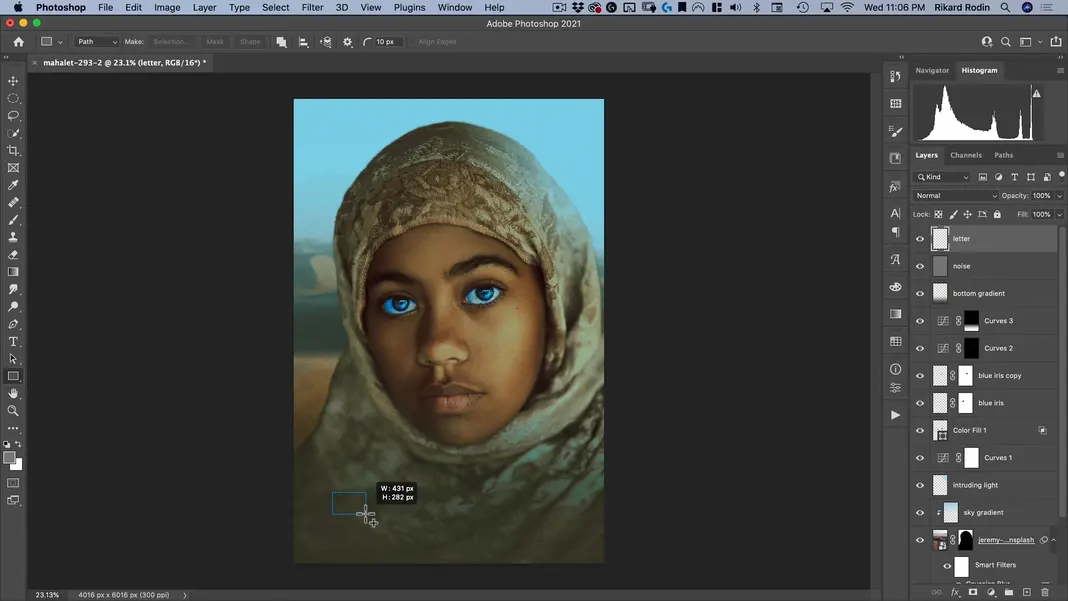This screenshot has height=601, width=1068.
Task: Select the Rectangle shape tool
Action: (x=13, y=376)
